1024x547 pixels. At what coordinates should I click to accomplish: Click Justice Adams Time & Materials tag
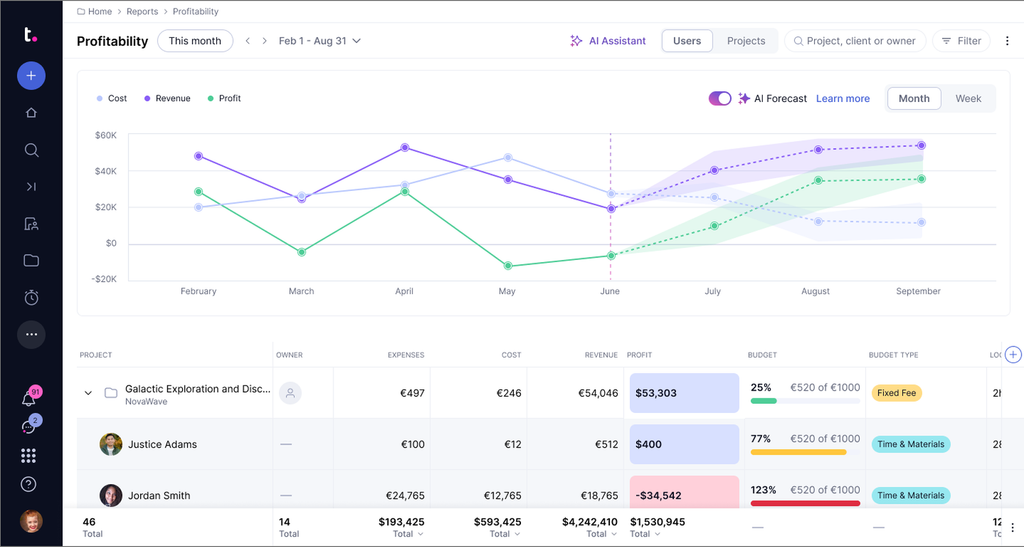pyautogui.click(x=910, y=444)
